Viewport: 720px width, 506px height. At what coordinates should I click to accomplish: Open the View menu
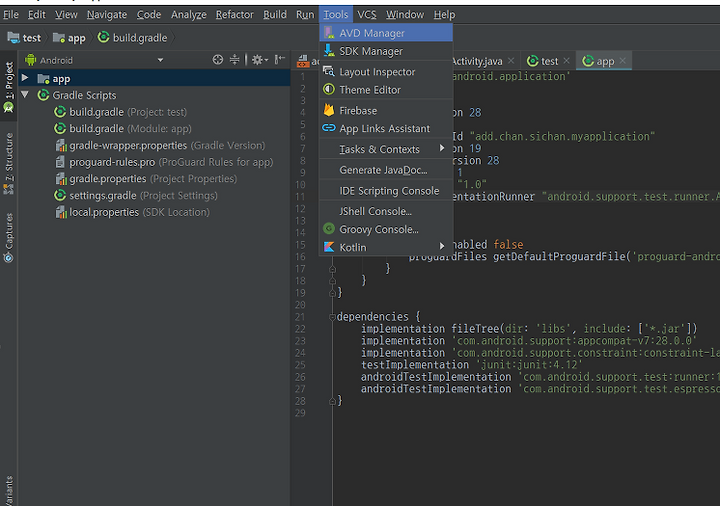66,15
